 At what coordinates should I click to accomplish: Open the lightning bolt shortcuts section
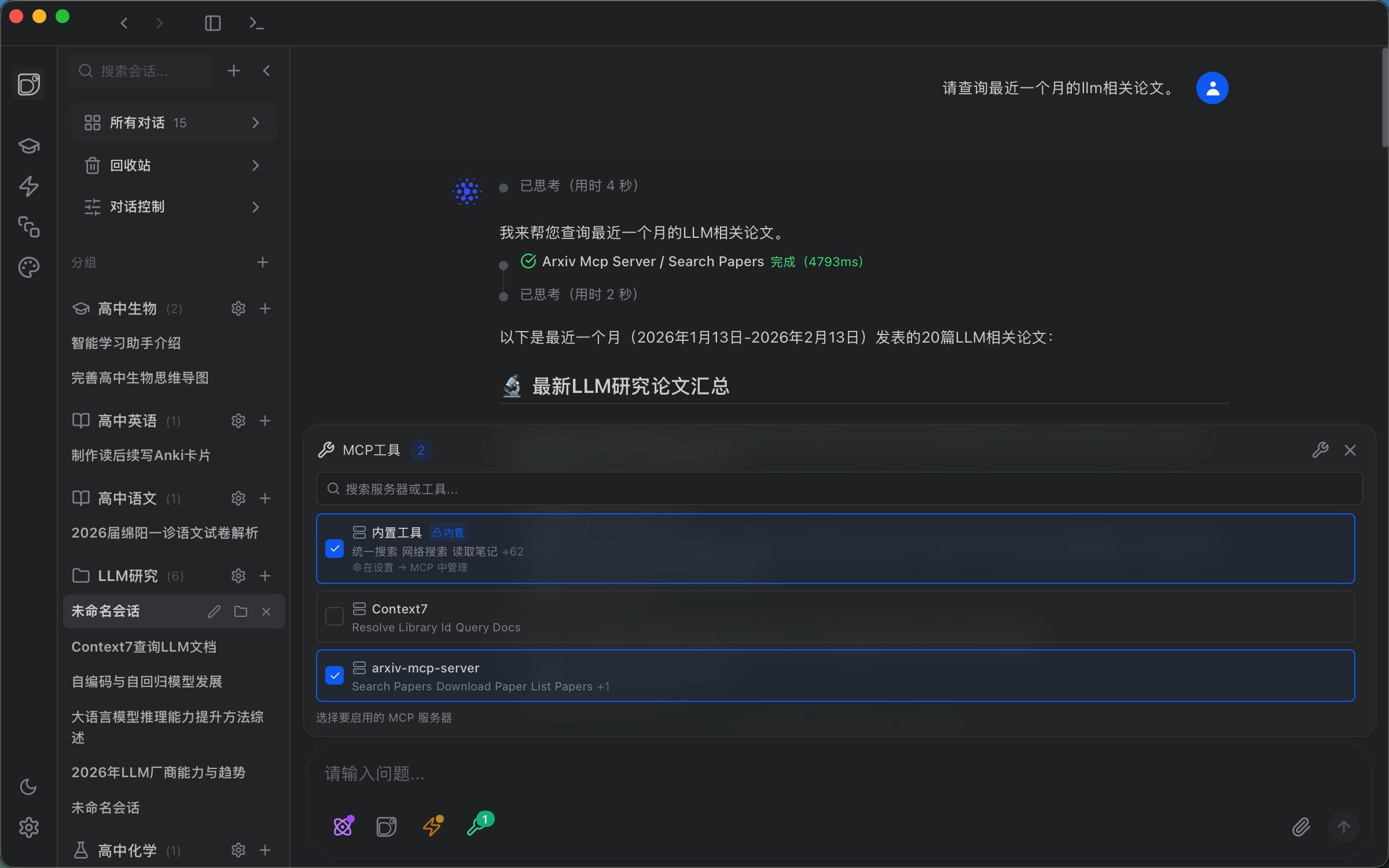point(29,186)
